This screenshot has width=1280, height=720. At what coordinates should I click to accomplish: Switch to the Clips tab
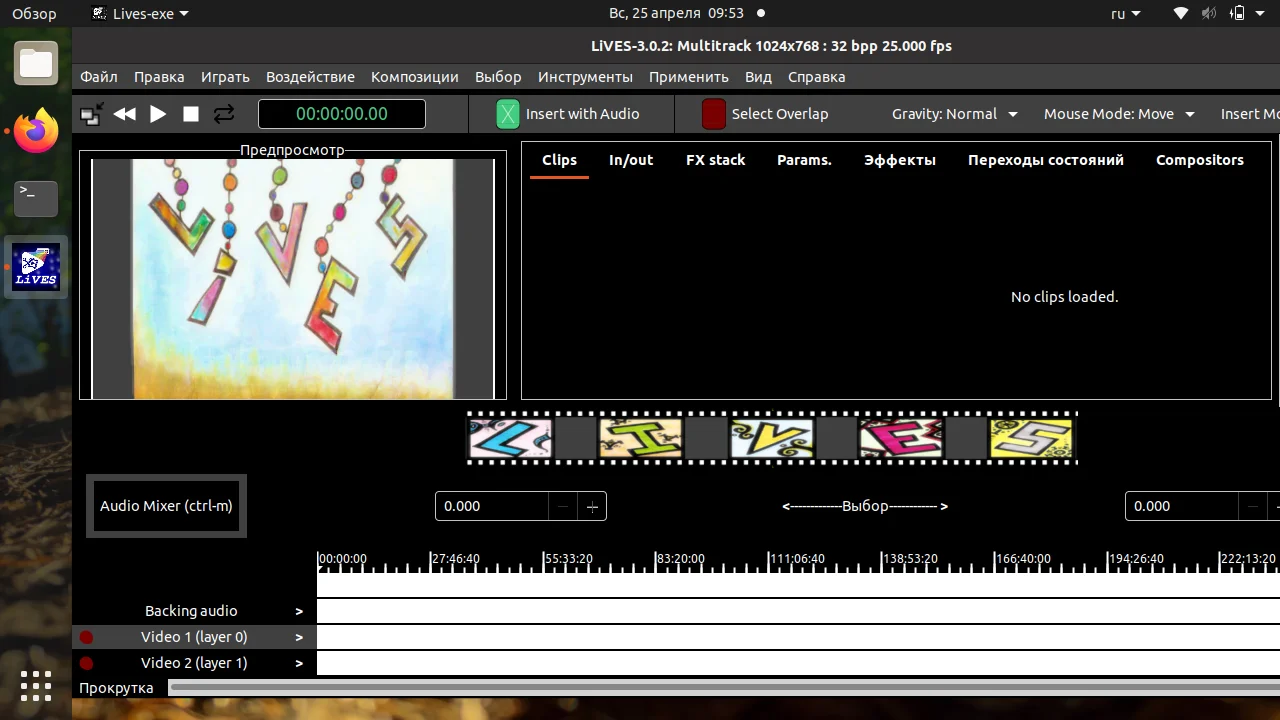pyautogui.click(x=559, y=160)
